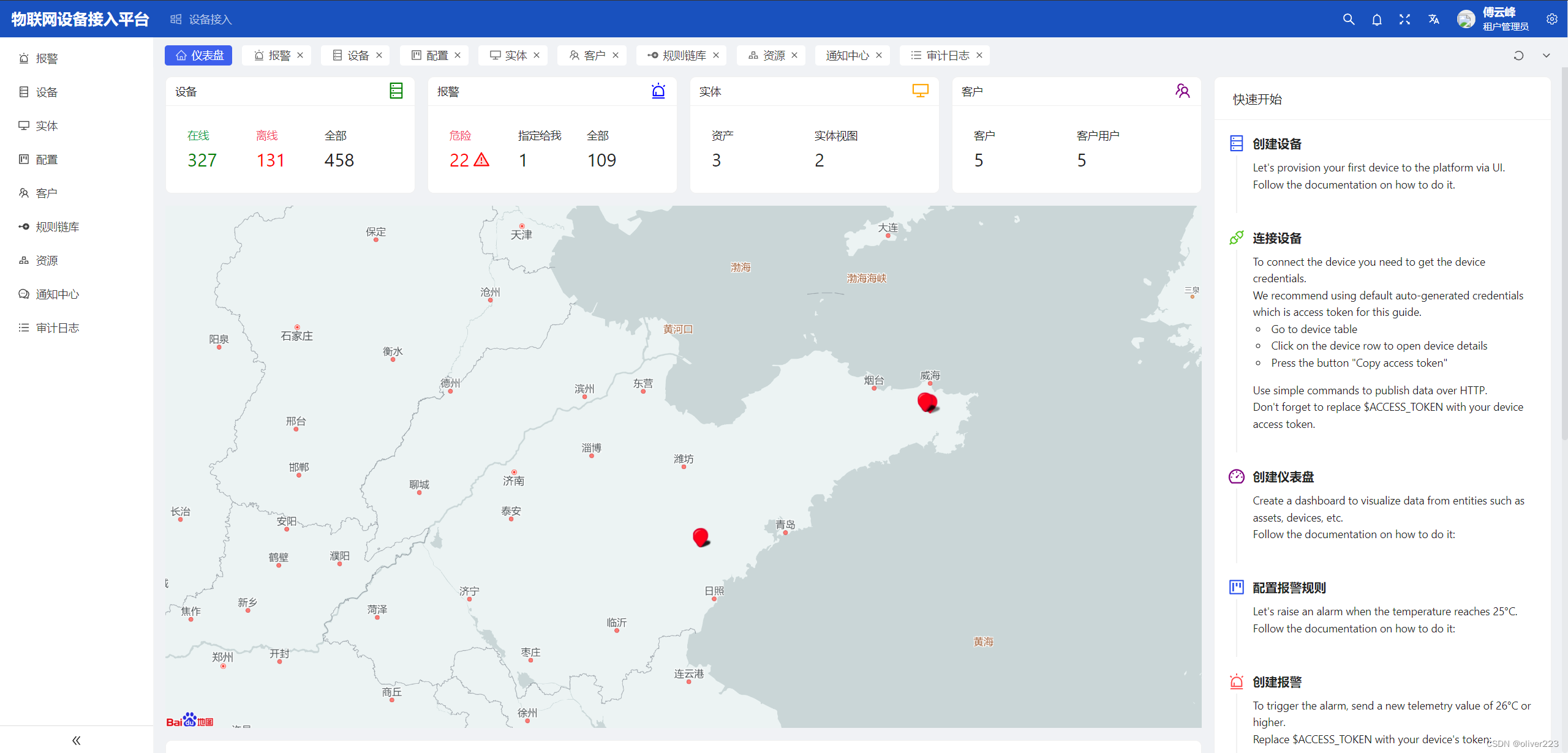Toggle fullscreen mode icon in header
Image resolution: width=1568 pixels, height=753 pixels.
click(x=1404, y=19)
